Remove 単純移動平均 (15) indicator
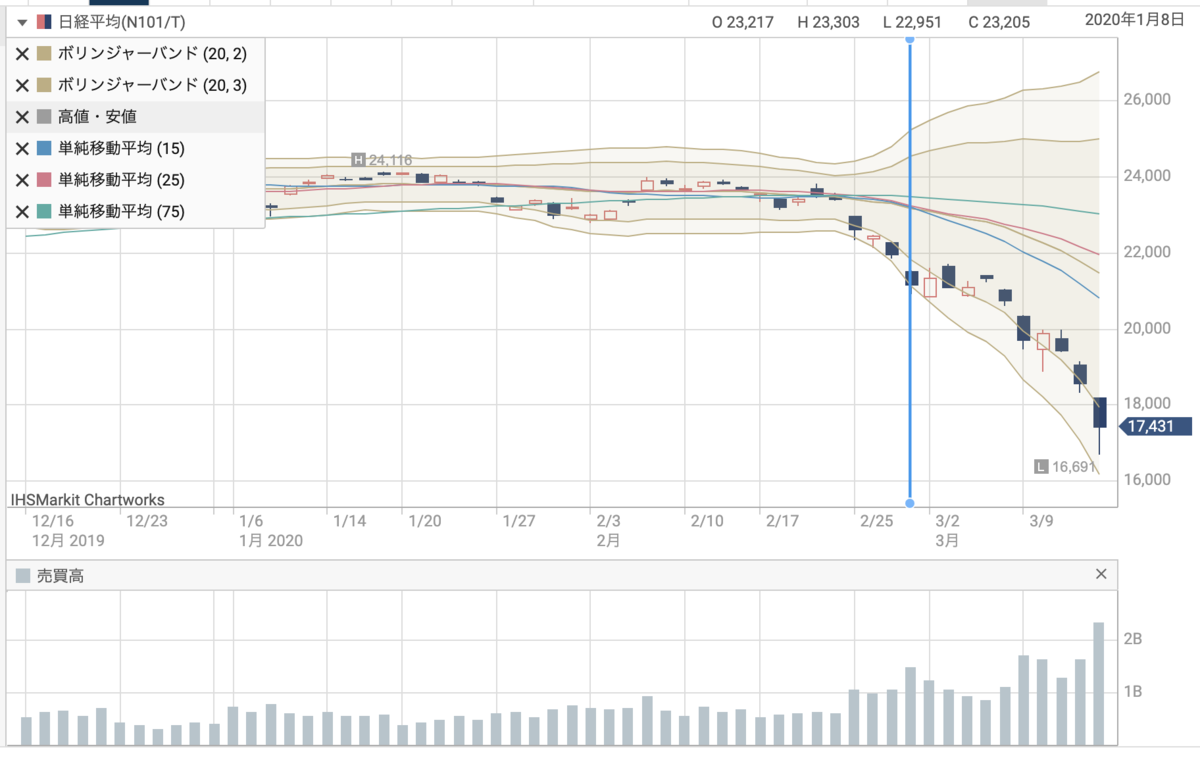 click(22, 149)
